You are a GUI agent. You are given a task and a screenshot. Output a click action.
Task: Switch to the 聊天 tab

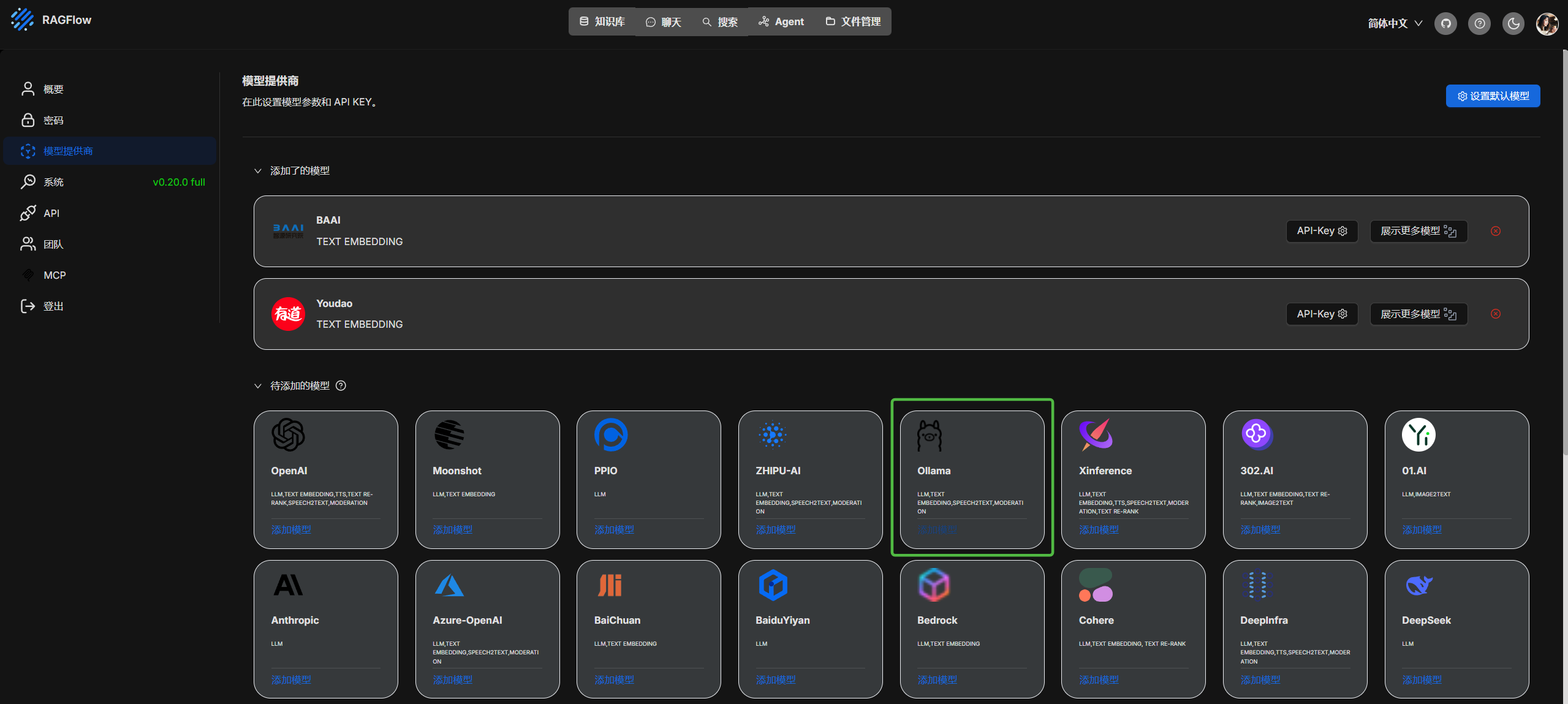coord(664,21)
